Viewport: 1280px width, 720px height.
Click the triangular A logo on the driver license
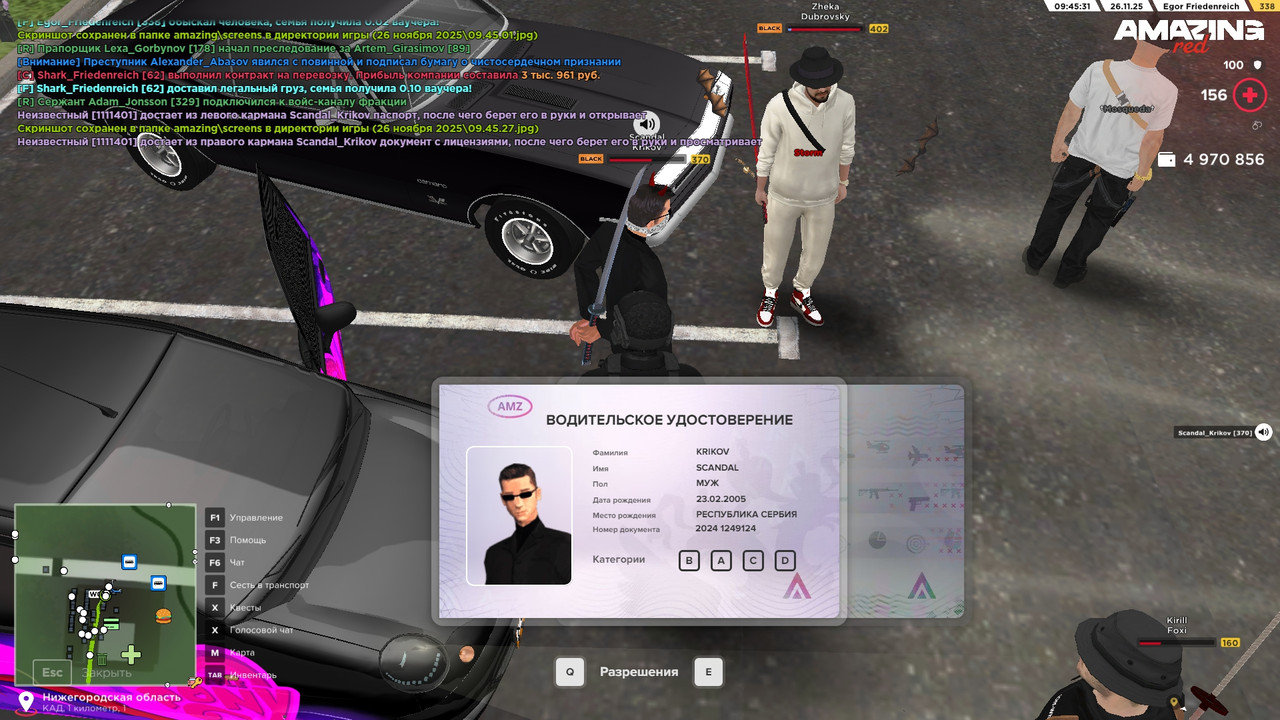797,585
